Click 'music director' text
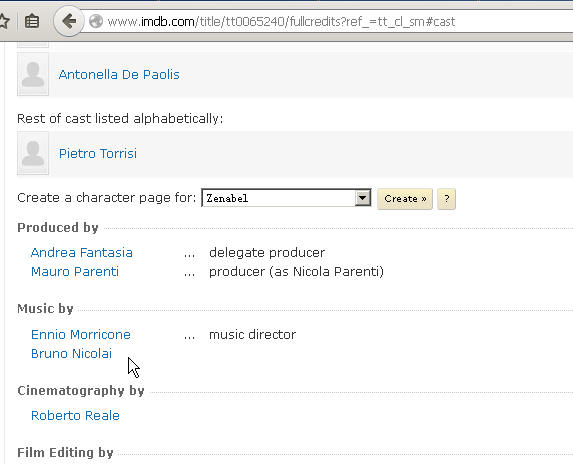The image size is (573, 464). pos(253,335)
